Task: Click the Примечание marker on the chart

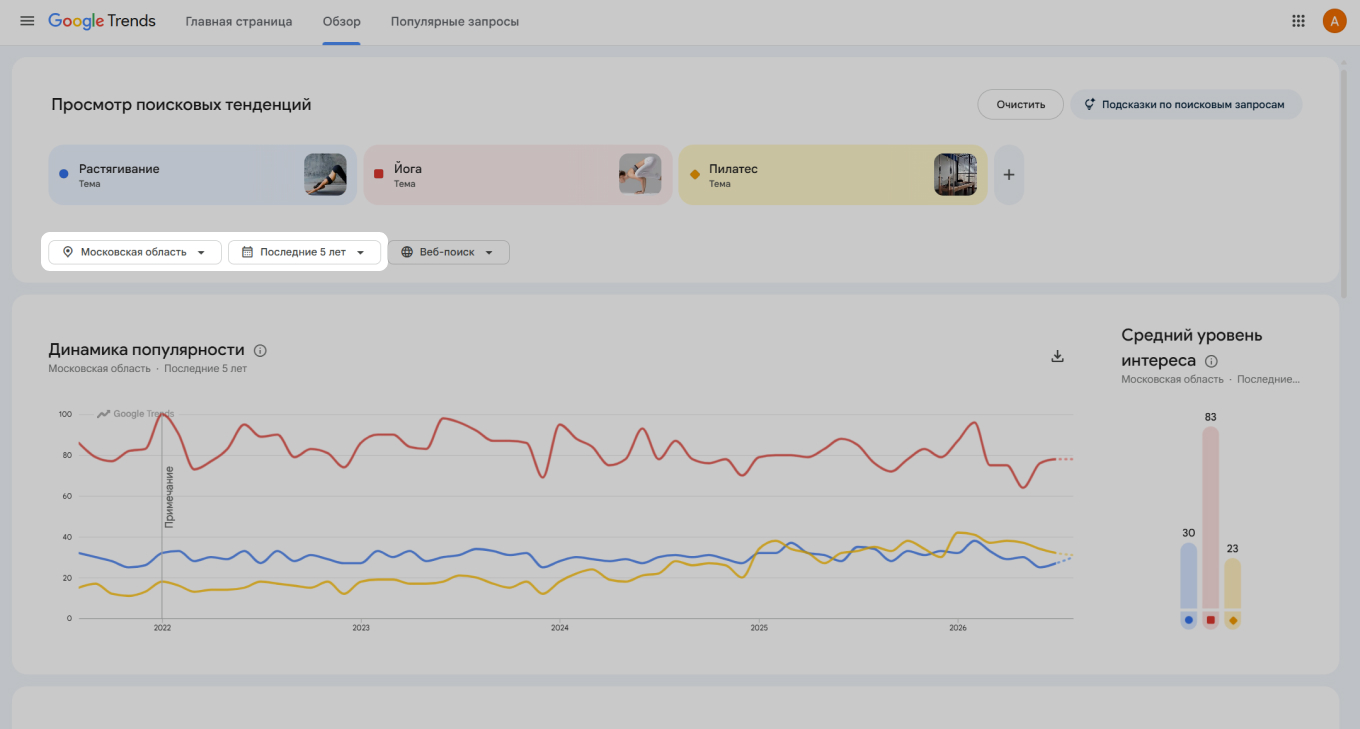Action: point(169,496)
